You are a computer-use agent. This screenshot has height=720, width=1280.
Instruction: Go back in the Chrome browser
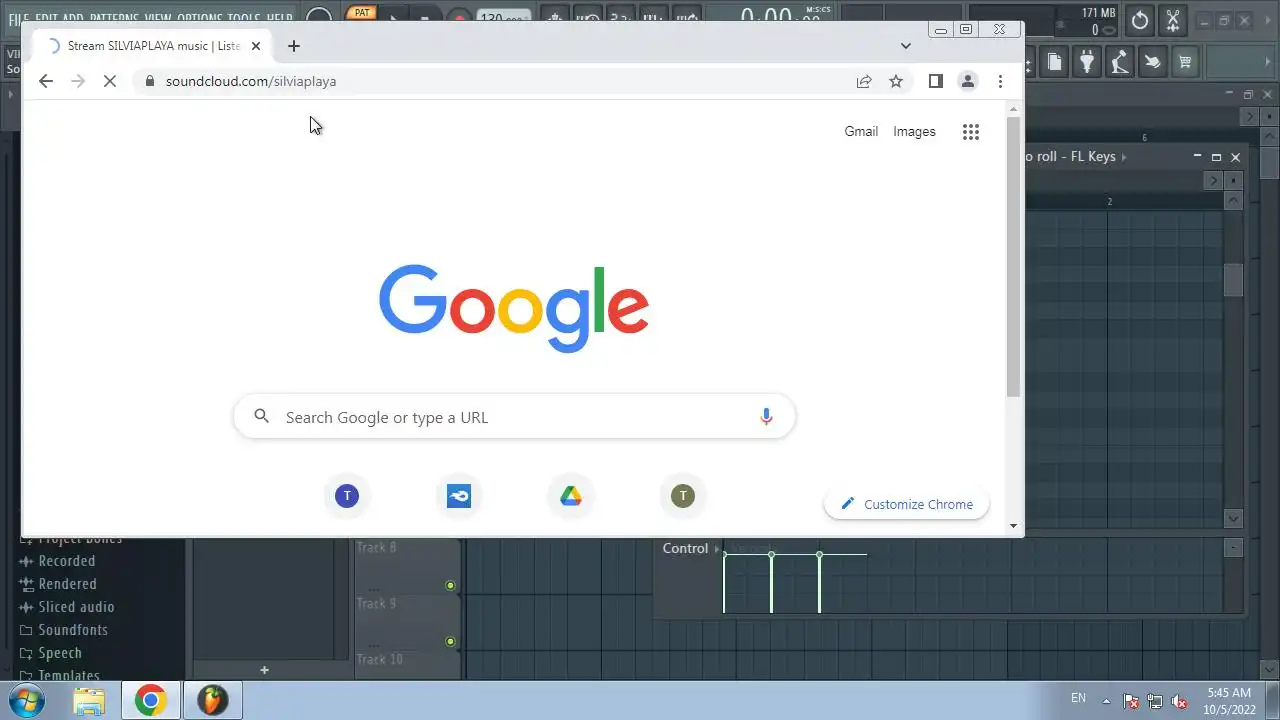click(46, 81)
